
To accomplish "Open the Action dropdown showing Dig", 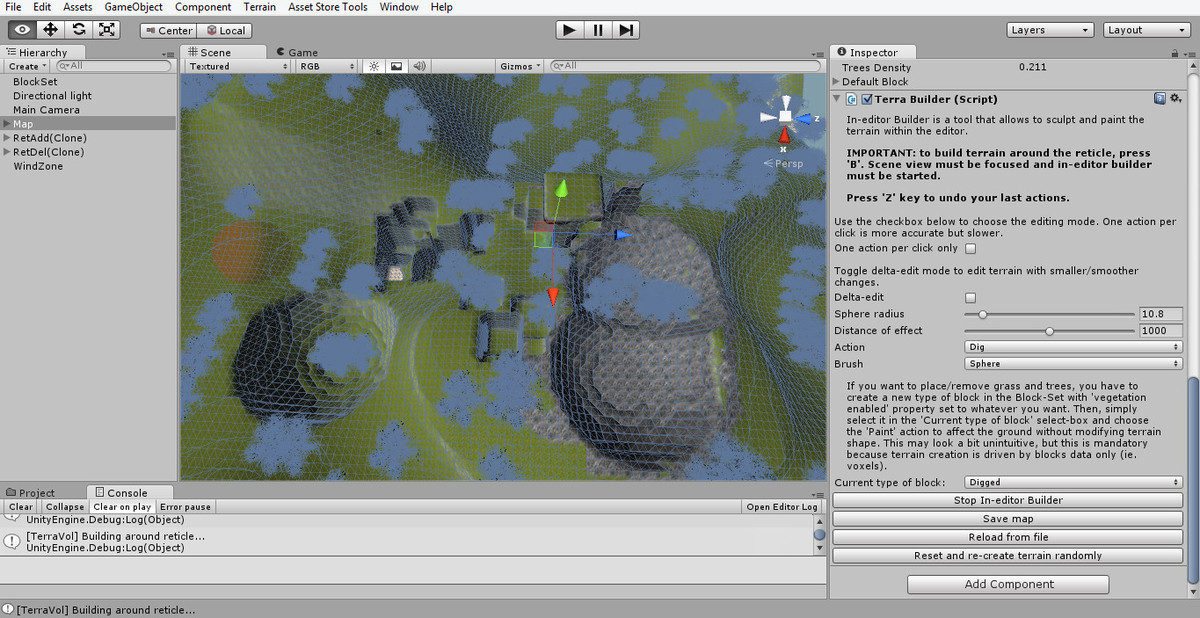I will pyautogui.click(x=1073, y=347).
